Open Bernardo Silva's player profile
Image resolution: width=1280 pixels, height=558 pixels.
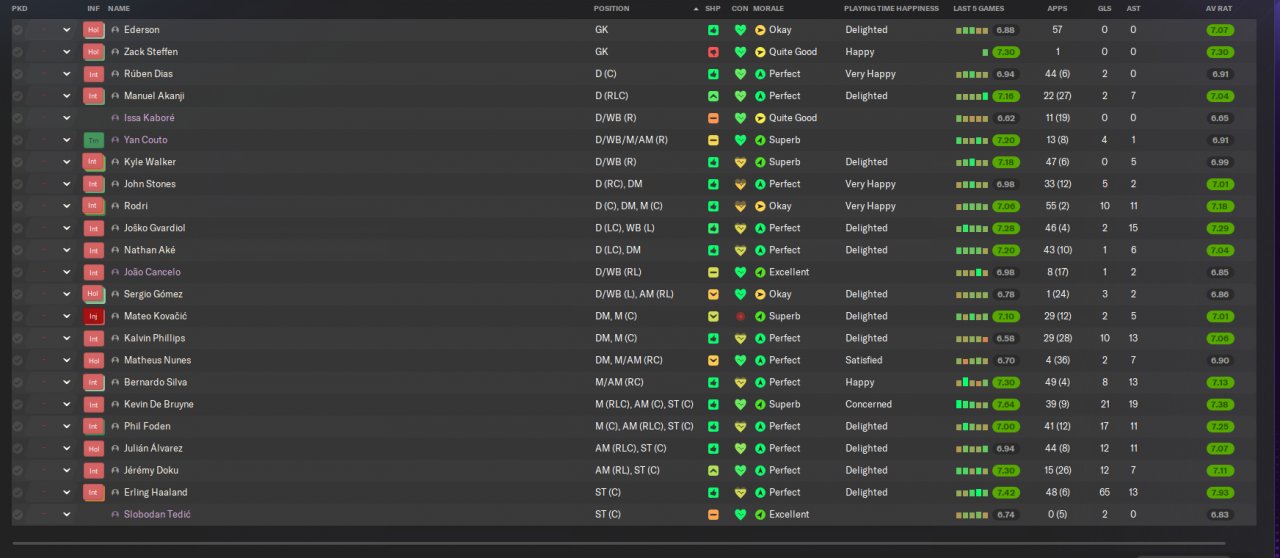click(155, 382)
